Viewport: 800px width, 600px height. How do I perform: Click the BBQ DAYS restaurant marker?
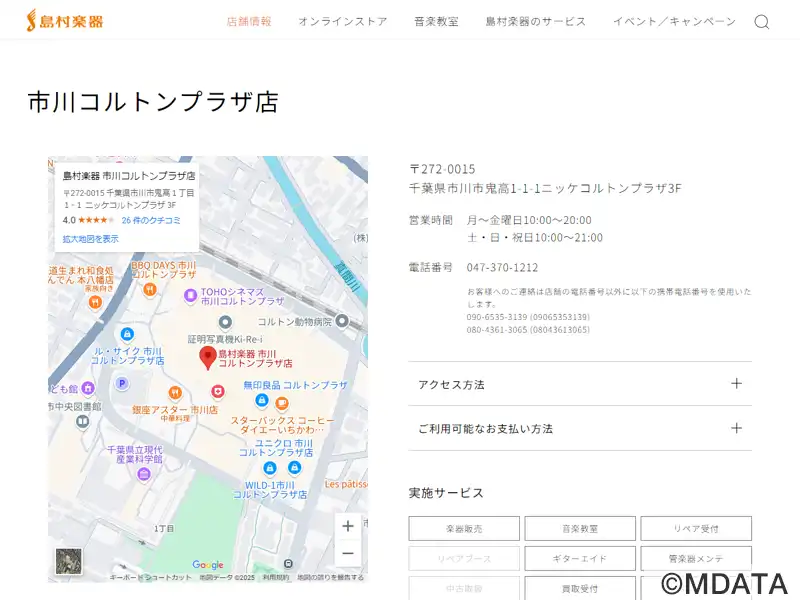[x=149, y=290]
